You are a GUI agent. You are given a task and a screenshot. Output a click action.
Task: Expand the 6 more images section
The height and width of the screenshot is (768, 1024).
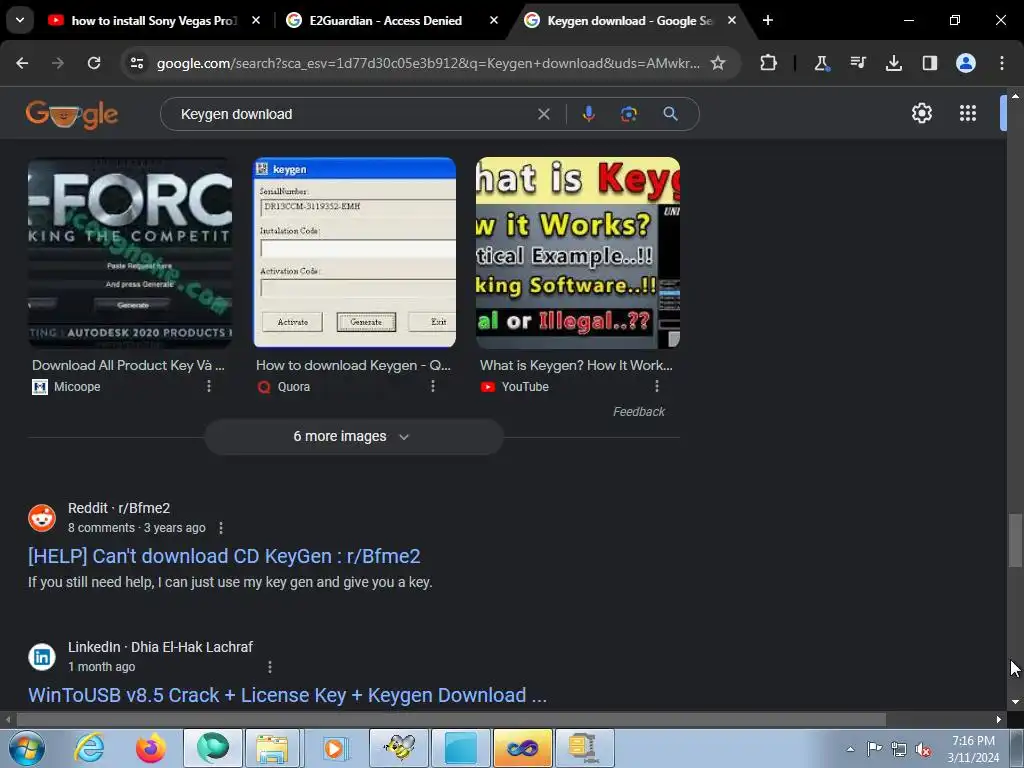point(353,436)
